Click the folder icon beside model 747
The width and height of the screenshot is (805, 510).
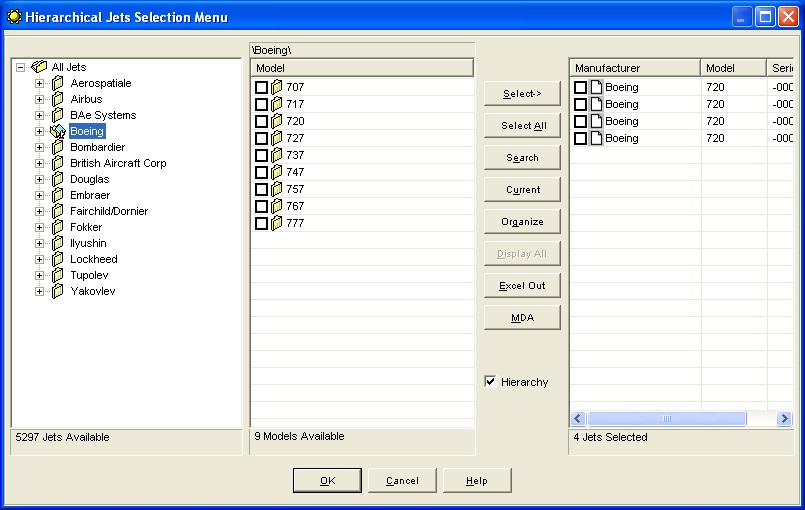click(x=277, y=172)
